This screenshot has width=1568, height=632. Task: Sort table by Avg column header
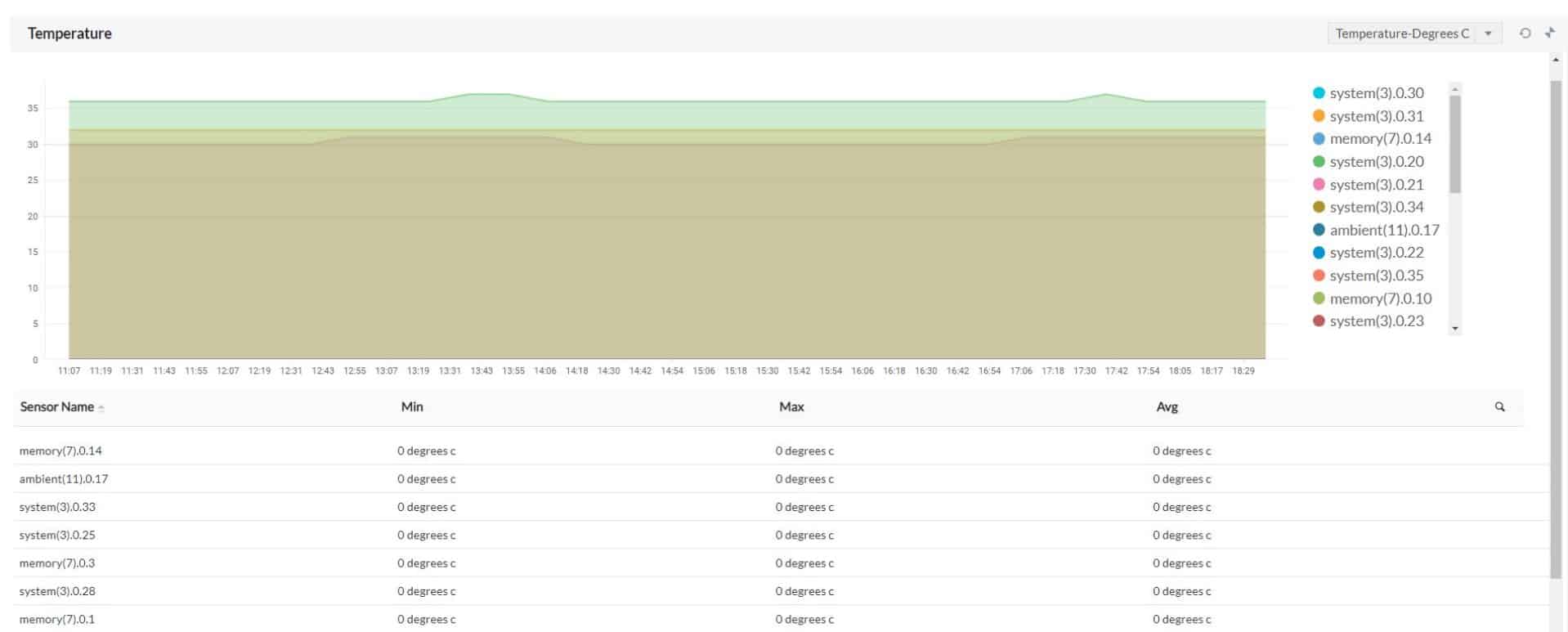[x=1167, y=406]
